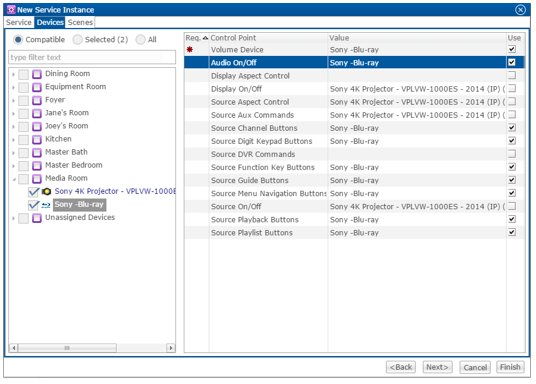The height and width of the screenshot is (384, 536).
Task: Click the <Back button
Action: 401,367
